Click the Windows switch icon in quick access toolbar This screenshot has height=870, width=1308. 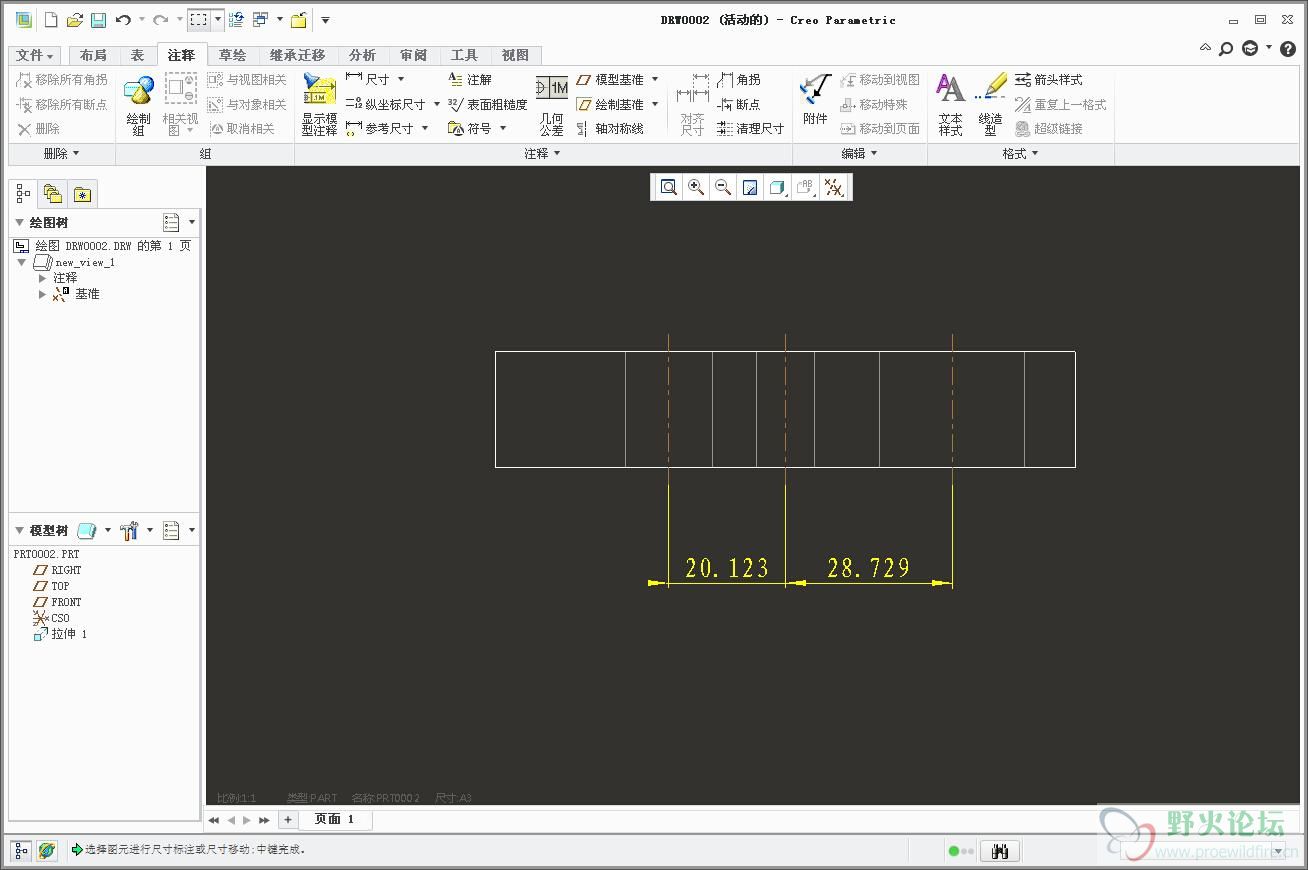pos(260,20)
